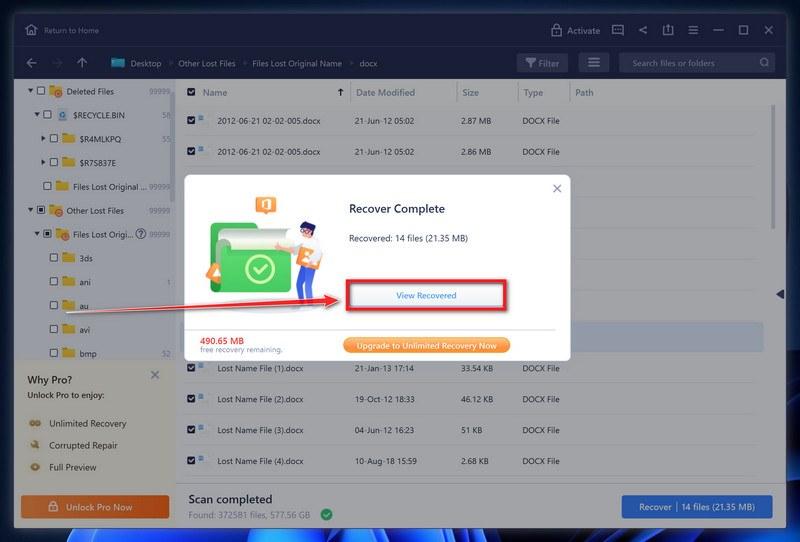Select Files Lost Original ... tree folder icon
800x542 pixels.
(62, 186)
